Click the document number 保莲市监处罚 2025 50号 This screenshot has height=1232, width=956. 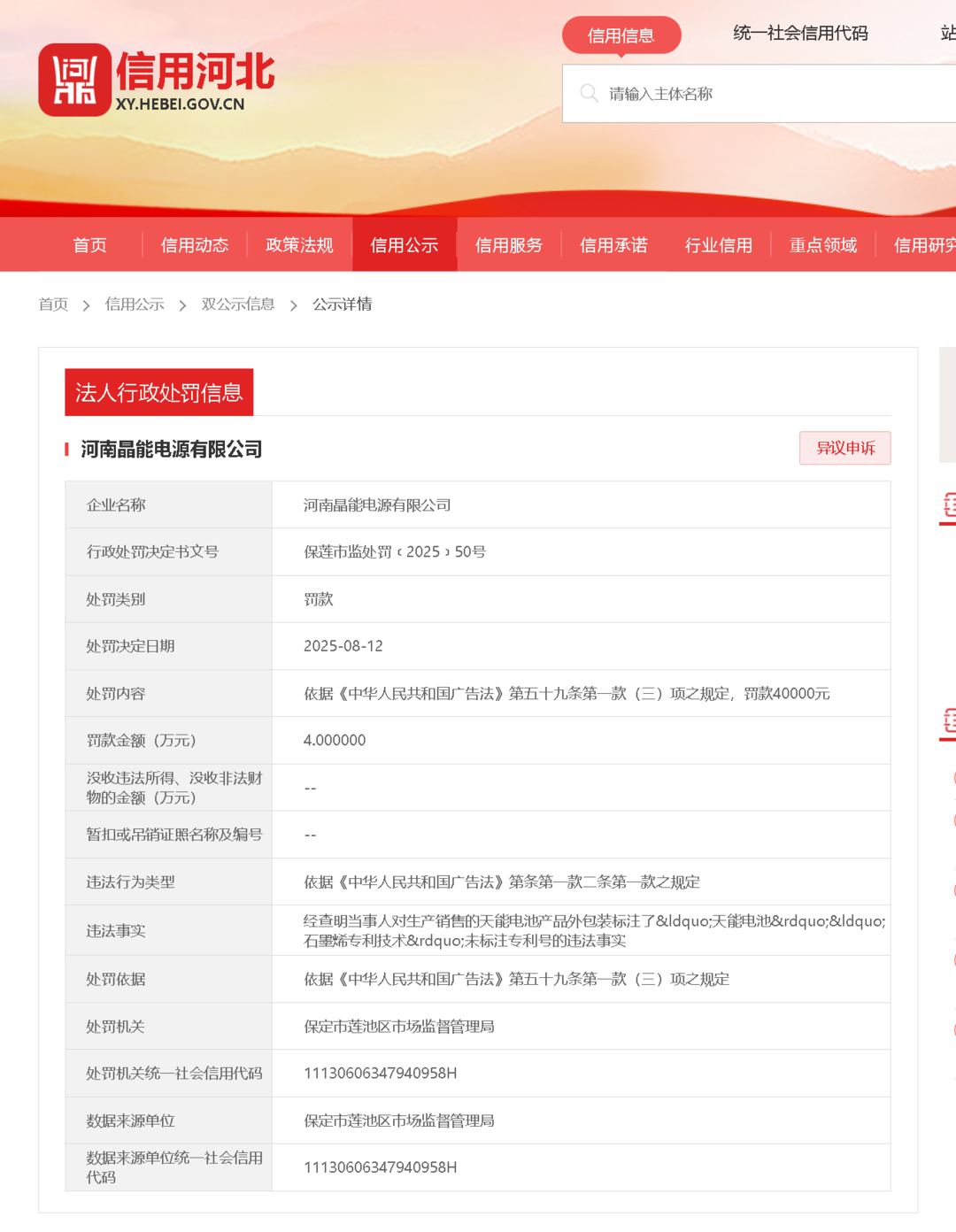[x=395, y=552]
